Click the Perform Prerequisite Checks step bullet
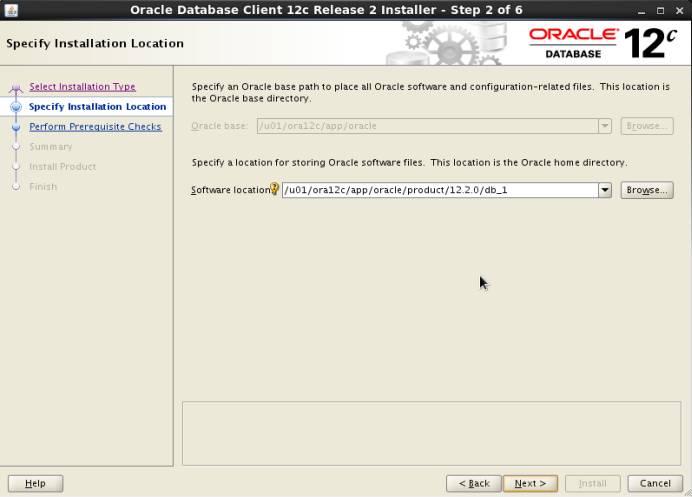Screen dimensions: 692x497 16,127
